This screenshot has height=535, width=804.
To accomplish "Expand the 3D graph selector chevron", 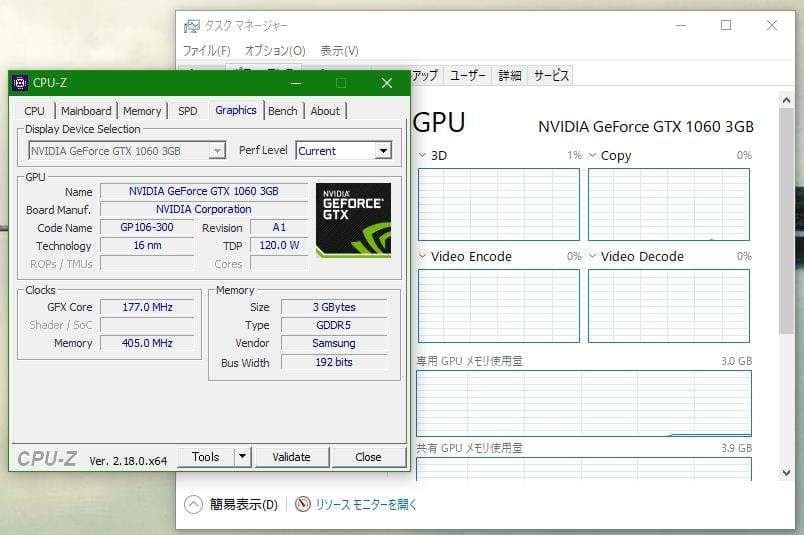I will [422, 155].
